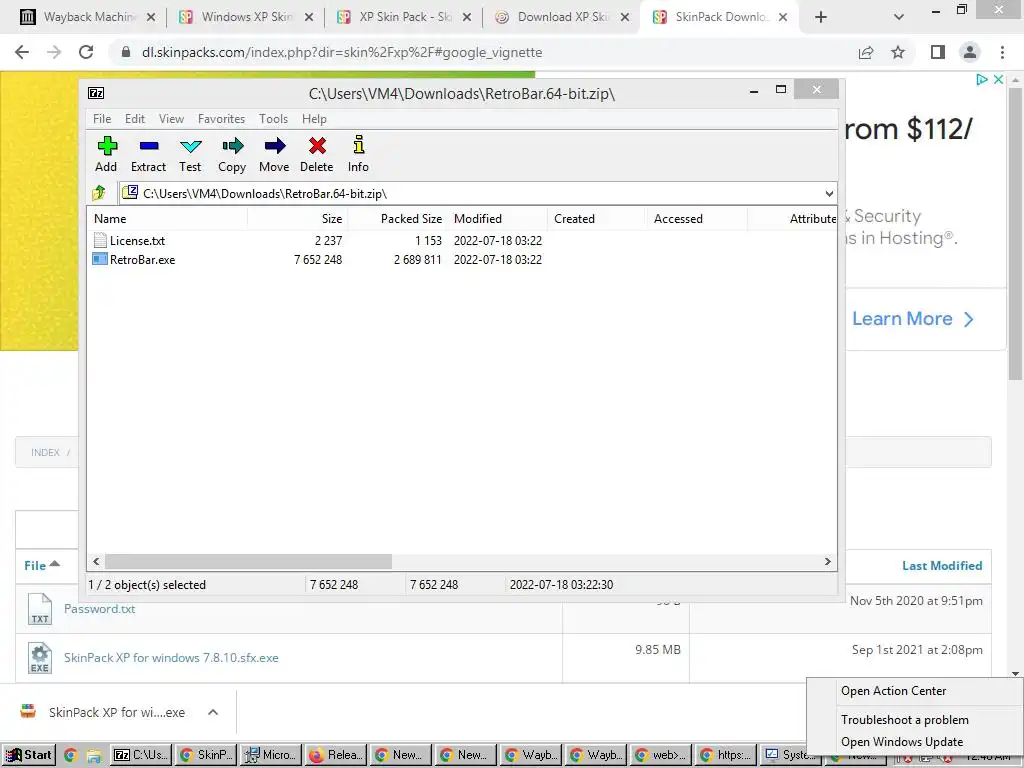Sort the archive by Modified column
This screenshot has height=768, width=1024.
[498, 219]
